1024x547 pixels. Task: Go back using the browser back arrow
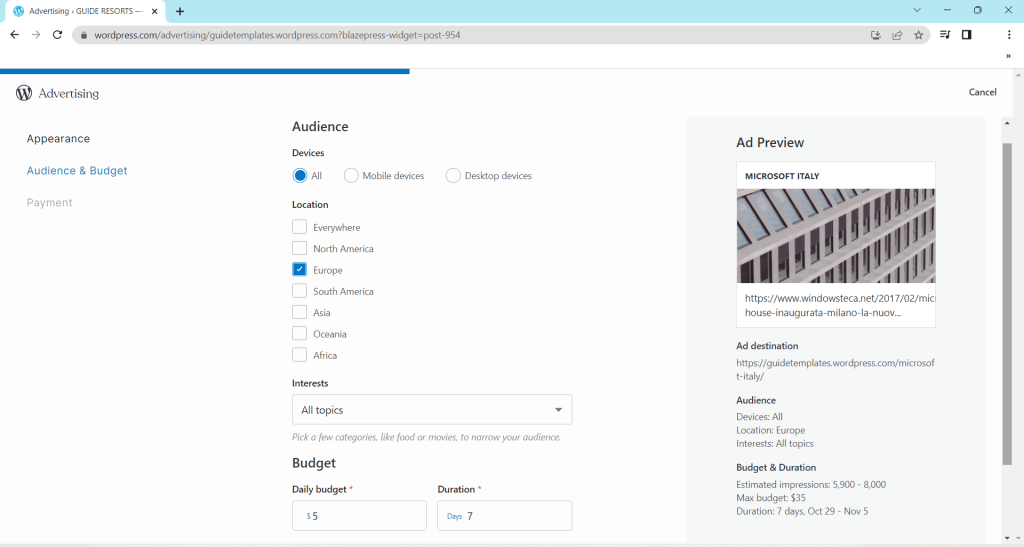(14, 35)
